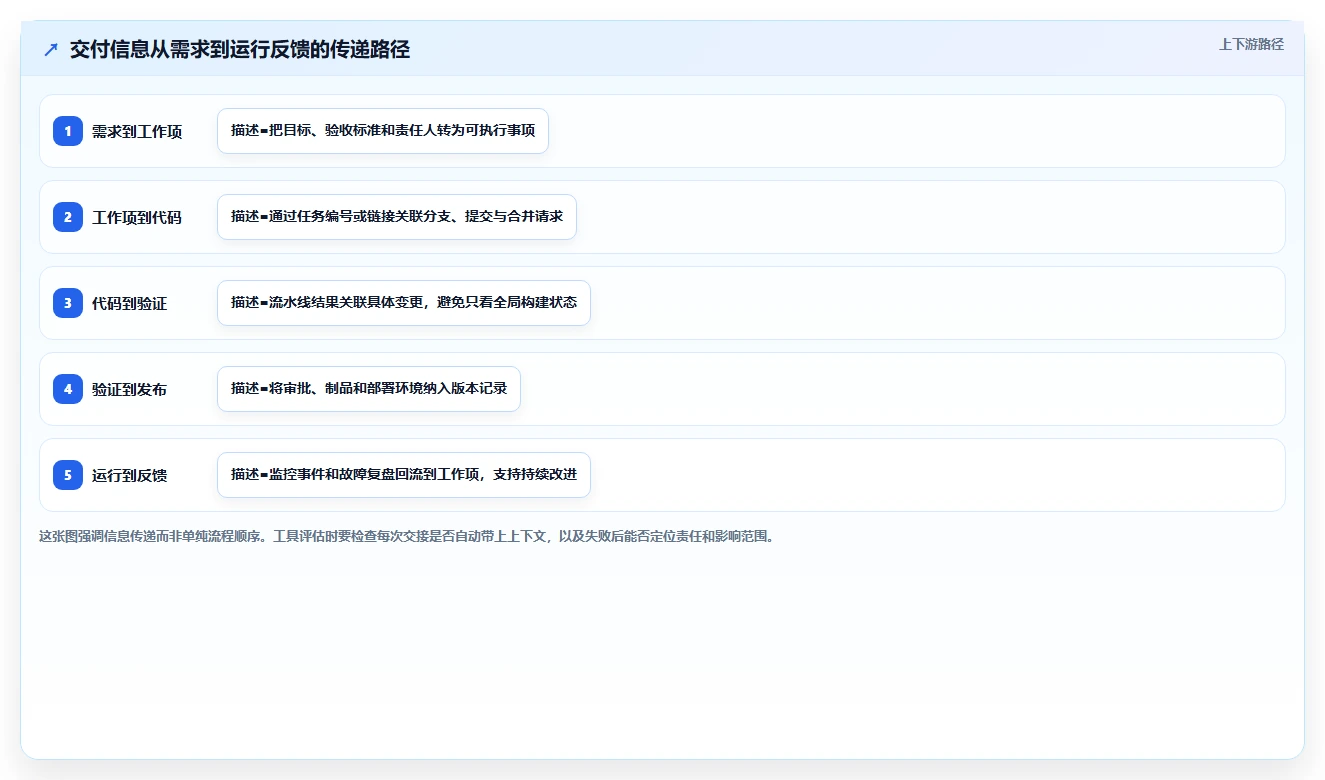Select the 运行到反馈 step label
This screenshot has height=780, width=1325.
(x=130, y=475)
